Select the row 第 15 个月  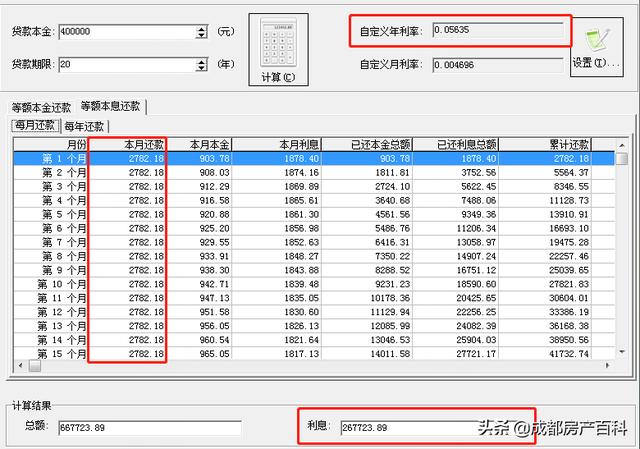coord(314,353)
